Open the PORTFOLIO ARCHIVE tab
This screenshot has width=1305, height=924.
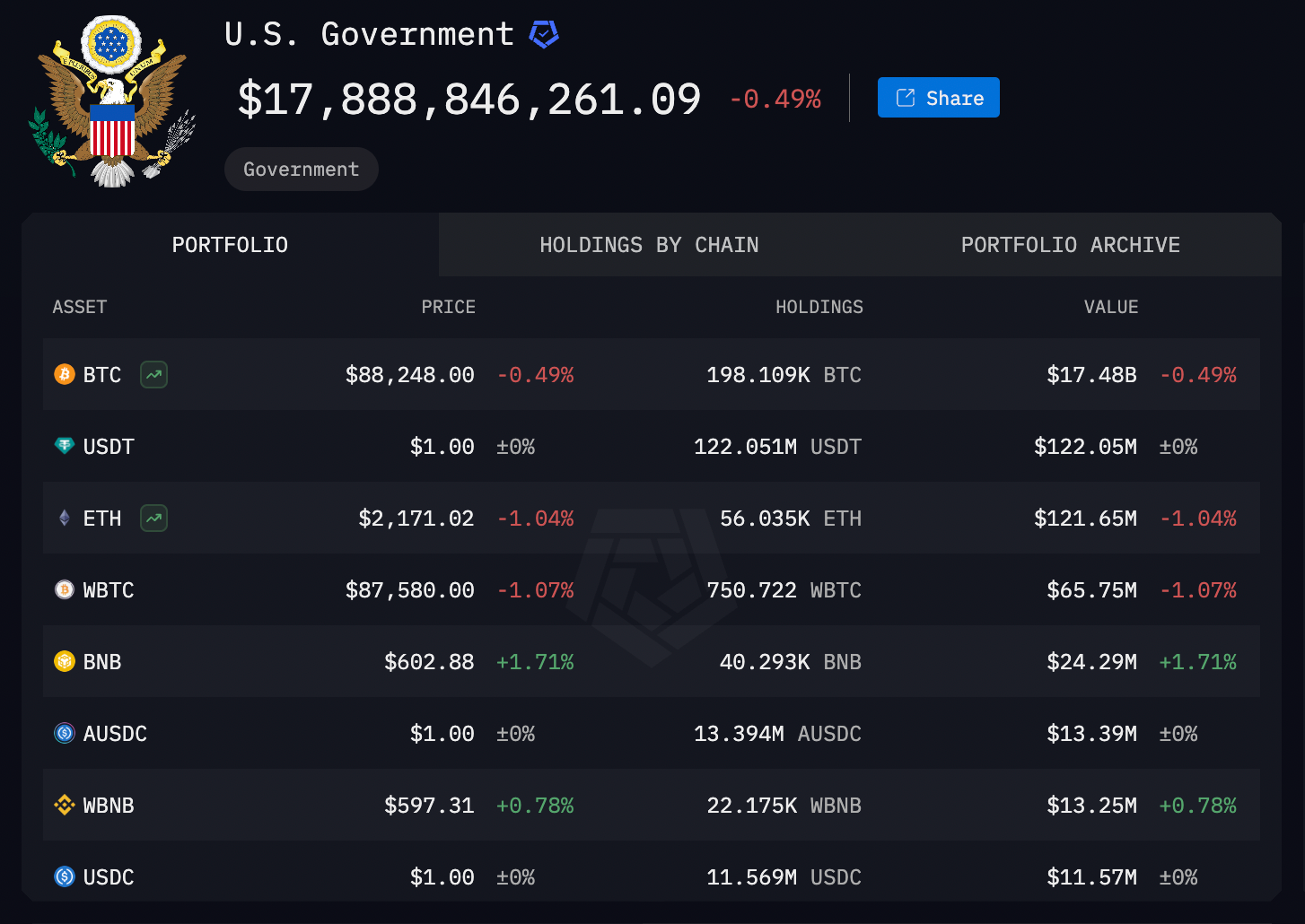(x=1070, y=244)
